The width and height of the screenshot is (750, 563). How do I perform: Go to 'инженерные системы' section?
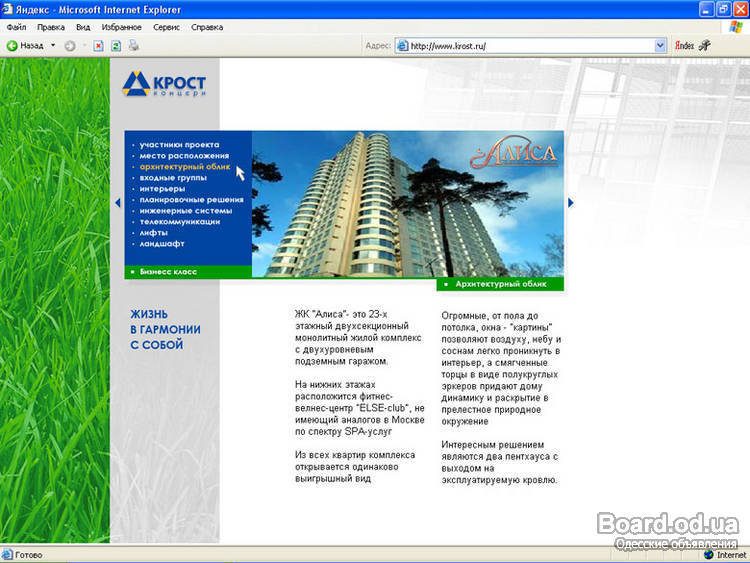(186, 211)
